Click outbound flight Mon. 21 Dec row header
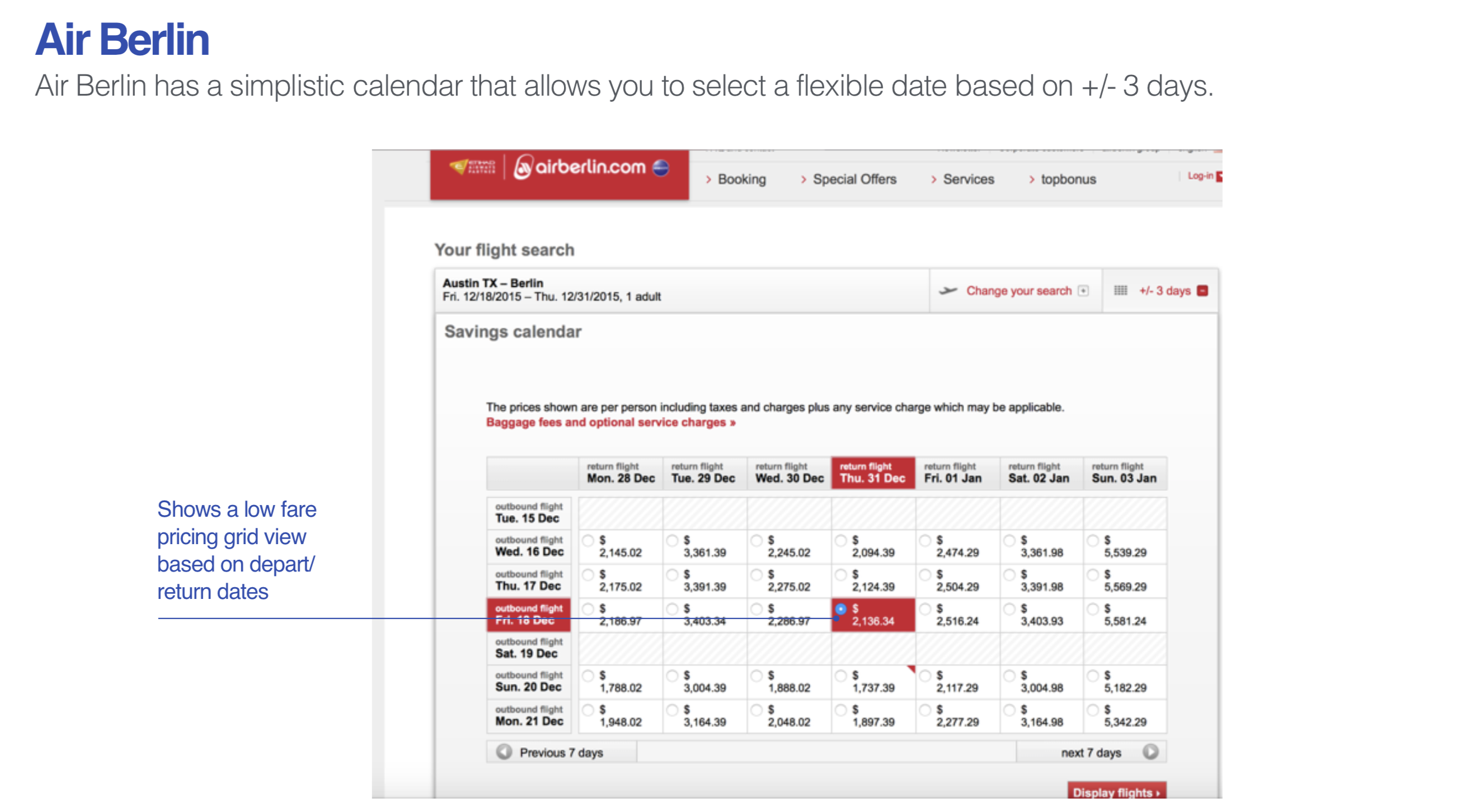The image size is (1475, 812). [529, 716]
